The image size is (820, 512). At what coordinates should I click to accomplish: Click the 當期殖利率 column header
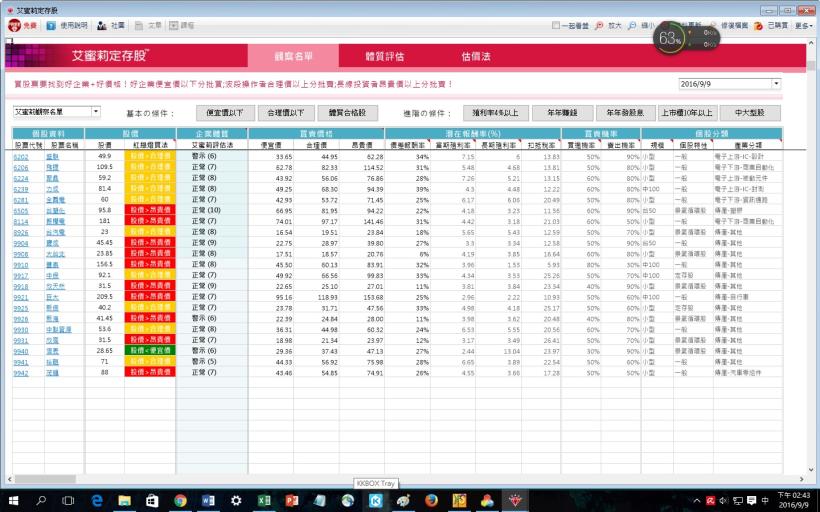pos(453,145)
